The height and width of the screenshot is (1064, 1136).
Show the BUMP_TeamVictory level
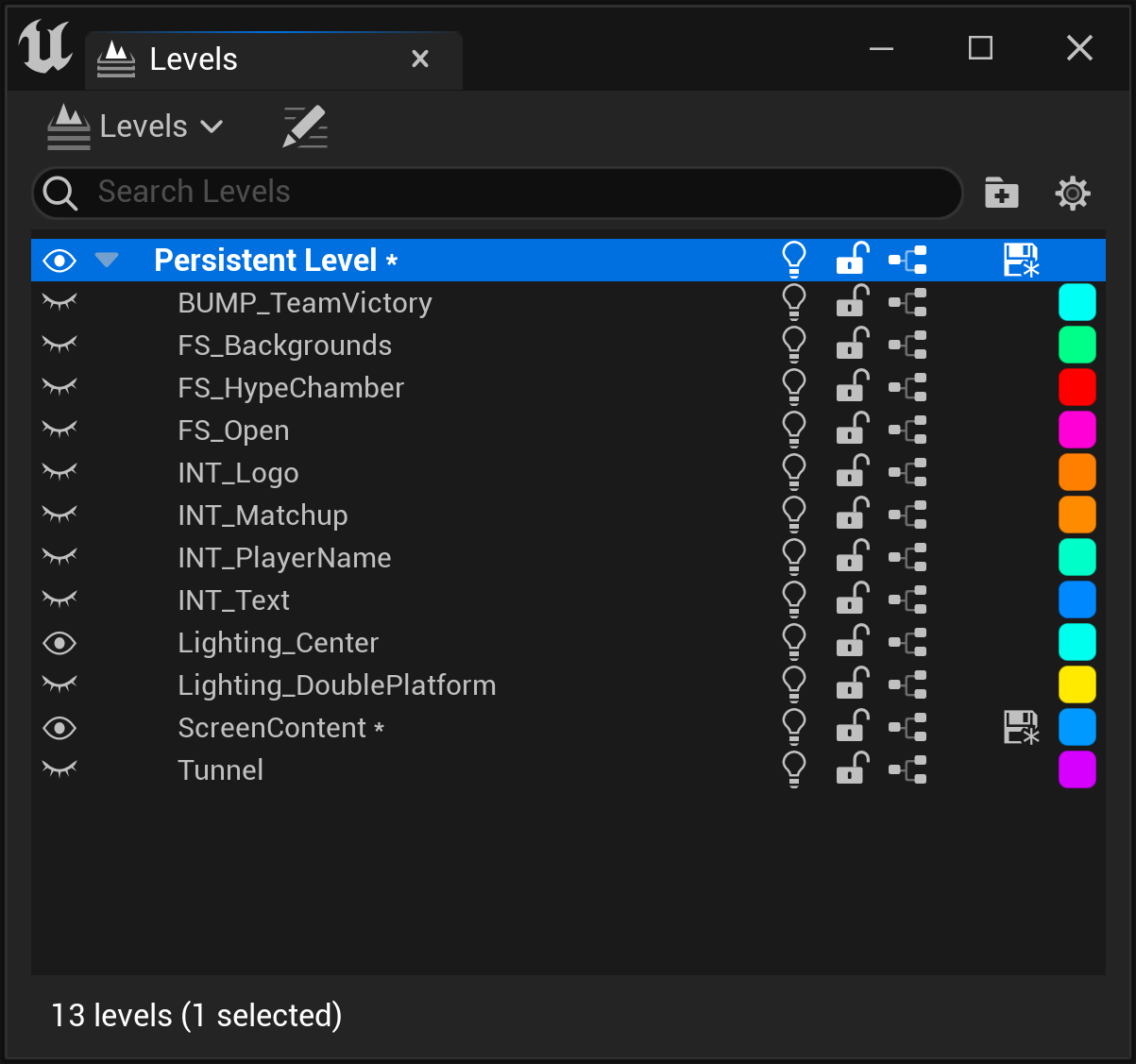coord(59,302)
